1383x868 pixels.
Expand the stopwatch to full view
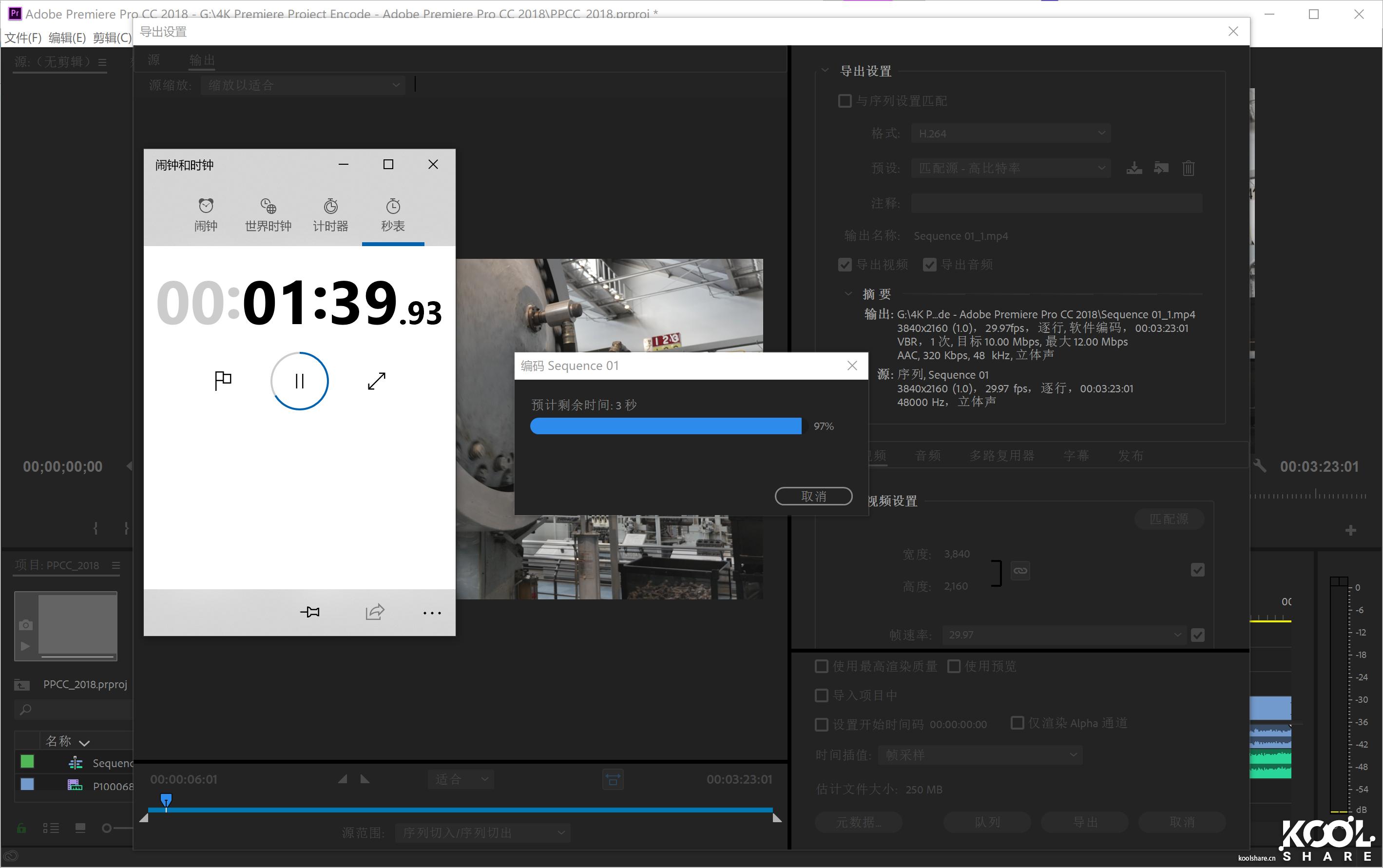376,381
